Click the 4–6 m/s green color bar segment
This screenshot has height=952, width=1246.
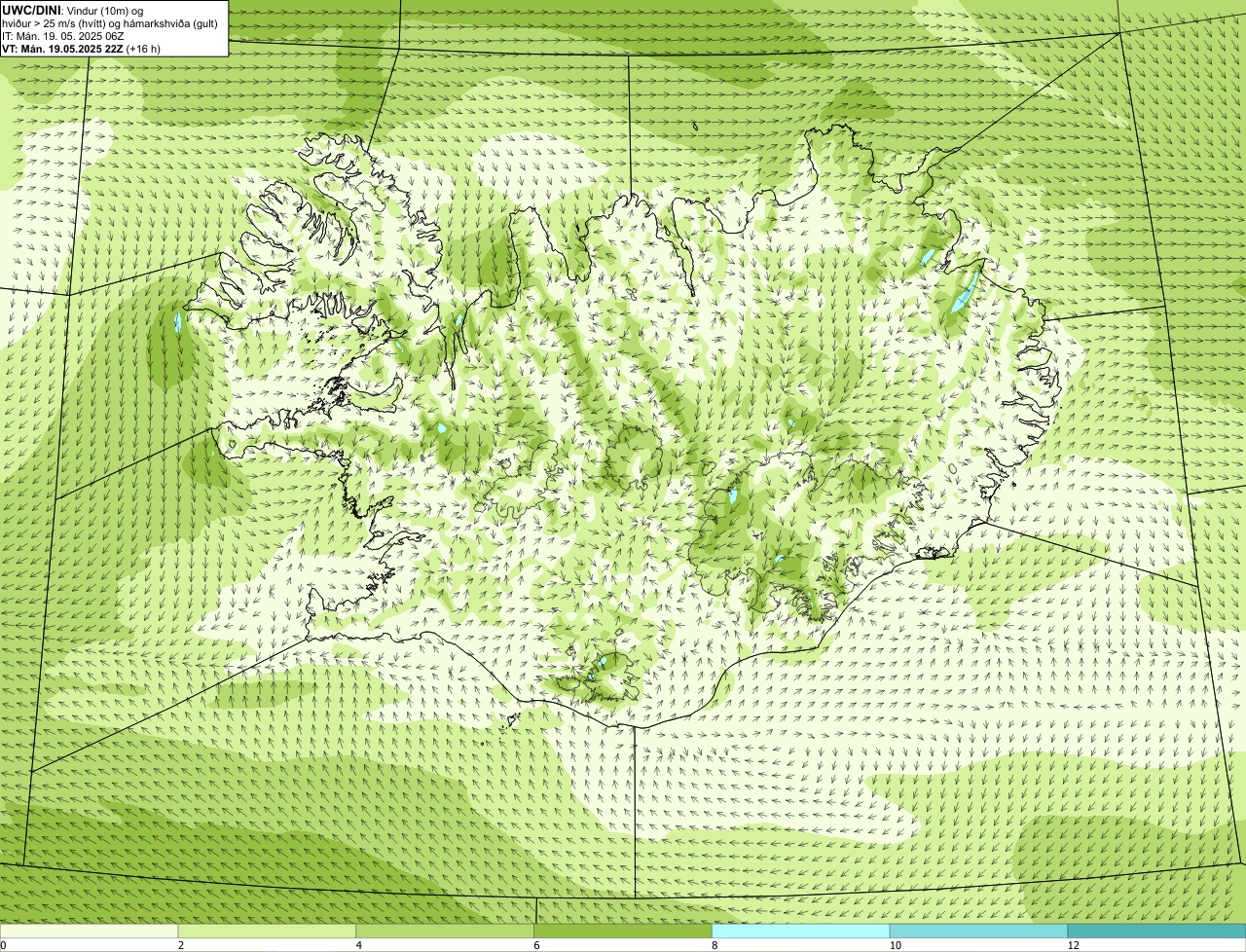coord(445,931)
